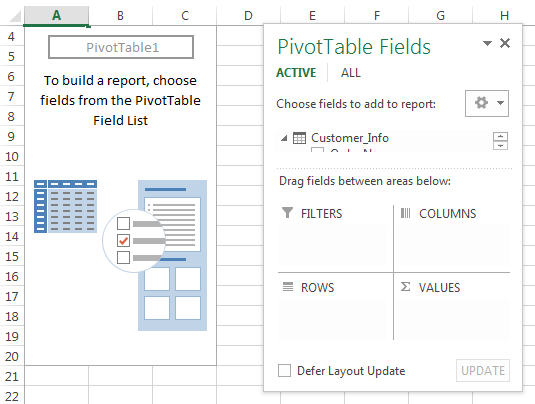Select column C header
The image size is (535, 404).
click(185, 15)
